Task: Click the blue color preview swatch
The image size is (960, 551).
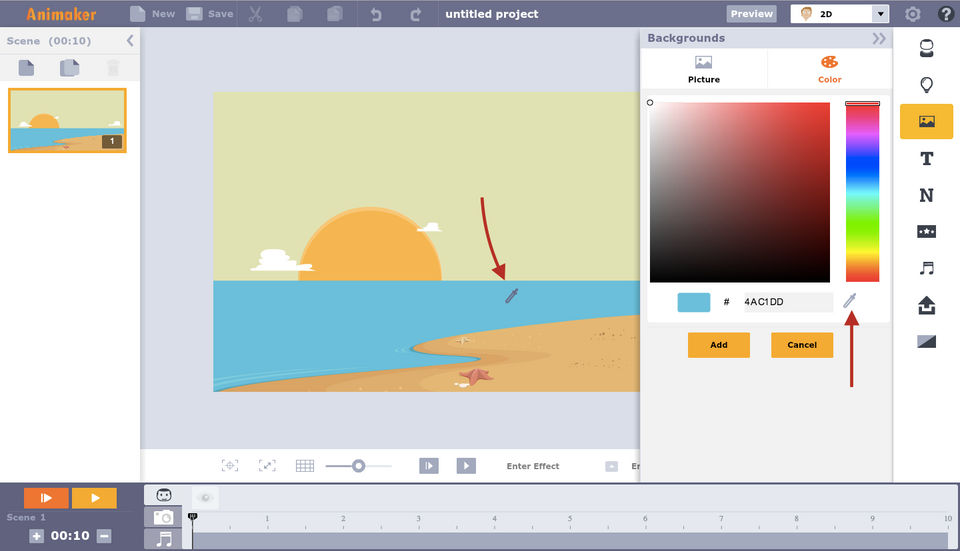Action: (x=694, y=302)
